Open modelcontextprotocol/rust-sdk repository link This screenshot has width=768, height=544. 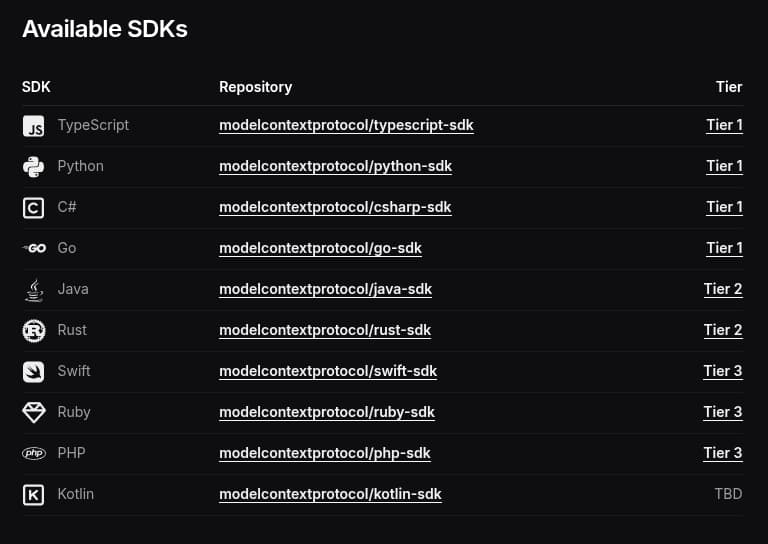325,331
